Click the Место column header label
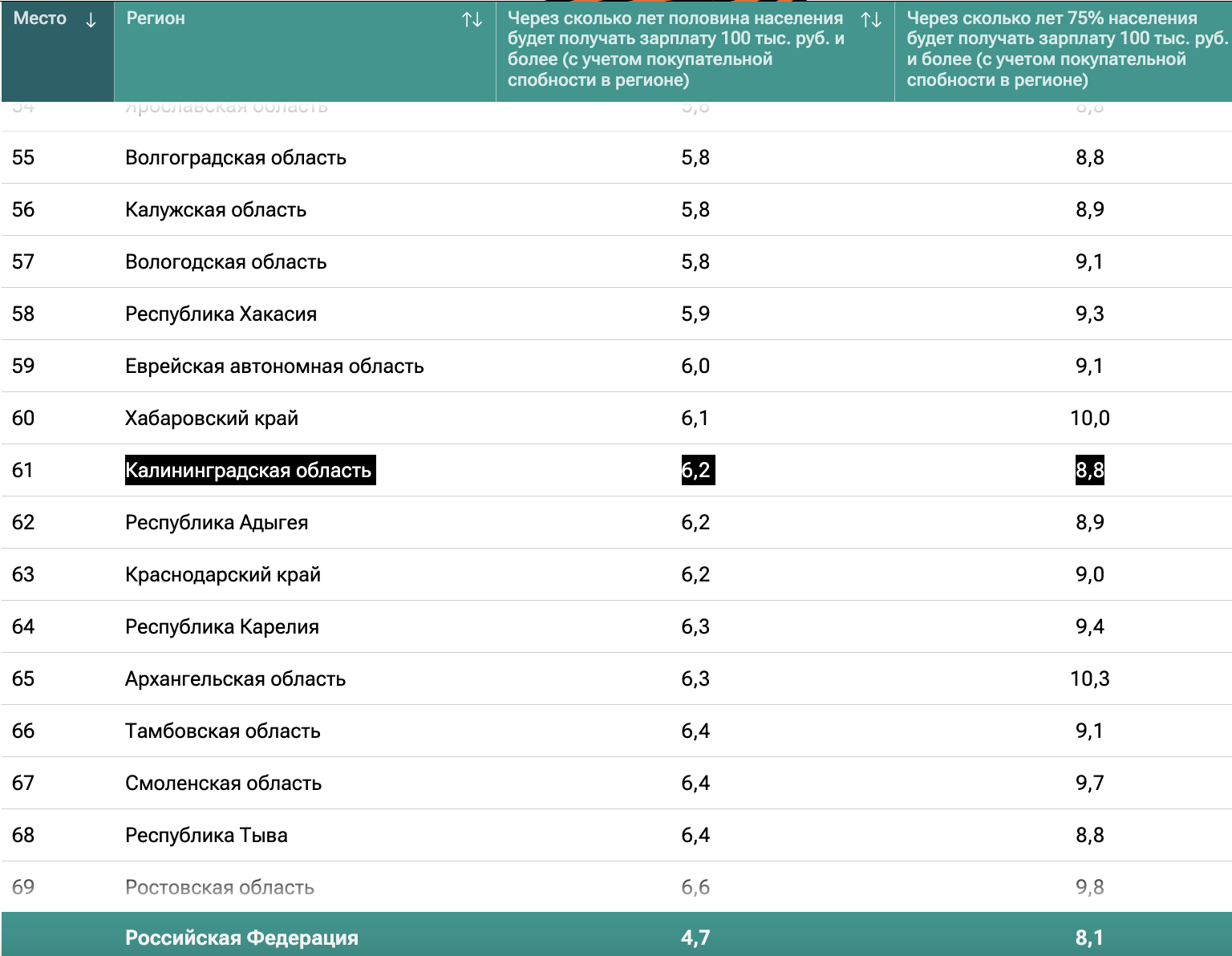 click(x=40, y=18)
